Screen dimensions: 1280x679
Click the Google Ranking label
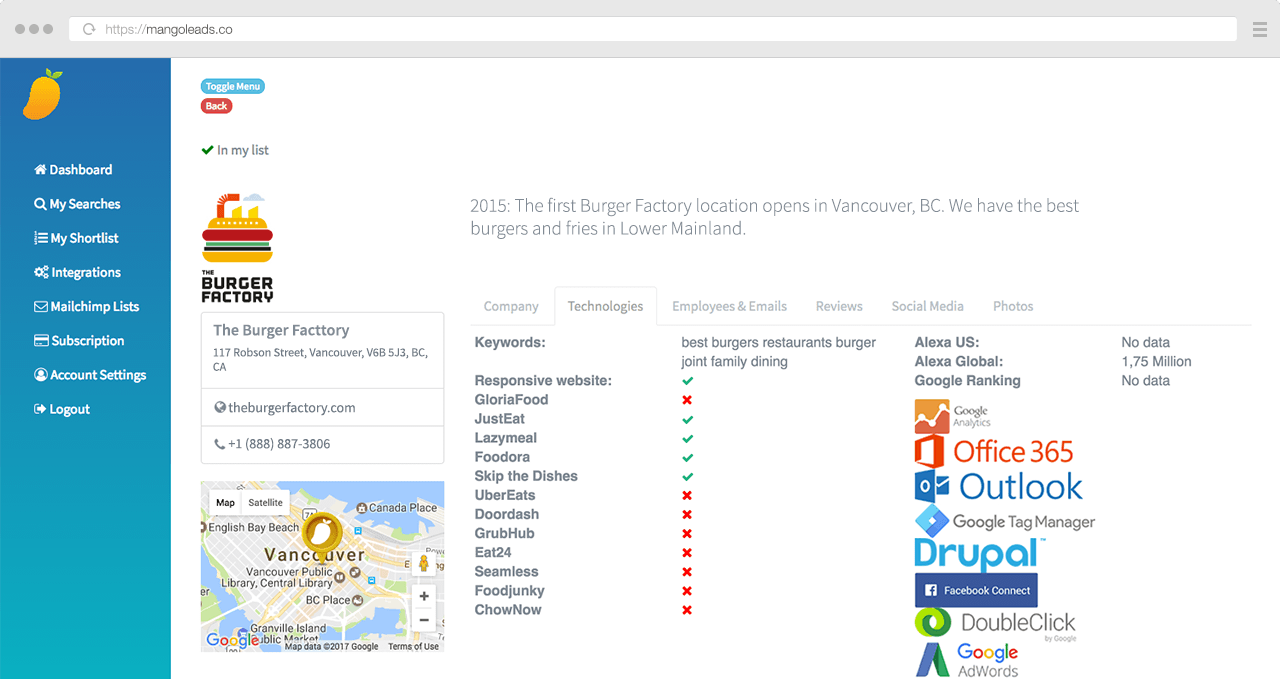(x=968, y=381)
